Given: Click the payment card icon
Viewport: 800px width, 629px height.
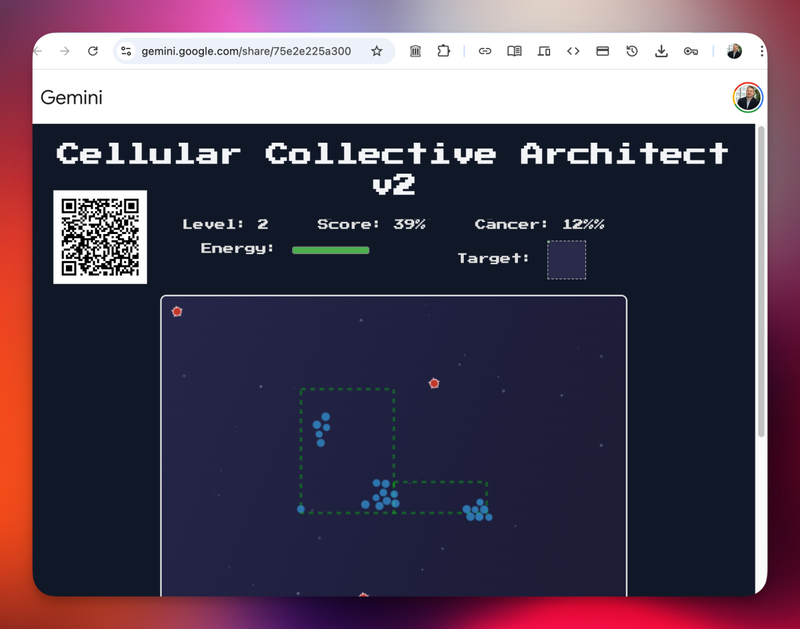Looking at the screenshot, I should (603, 51).
